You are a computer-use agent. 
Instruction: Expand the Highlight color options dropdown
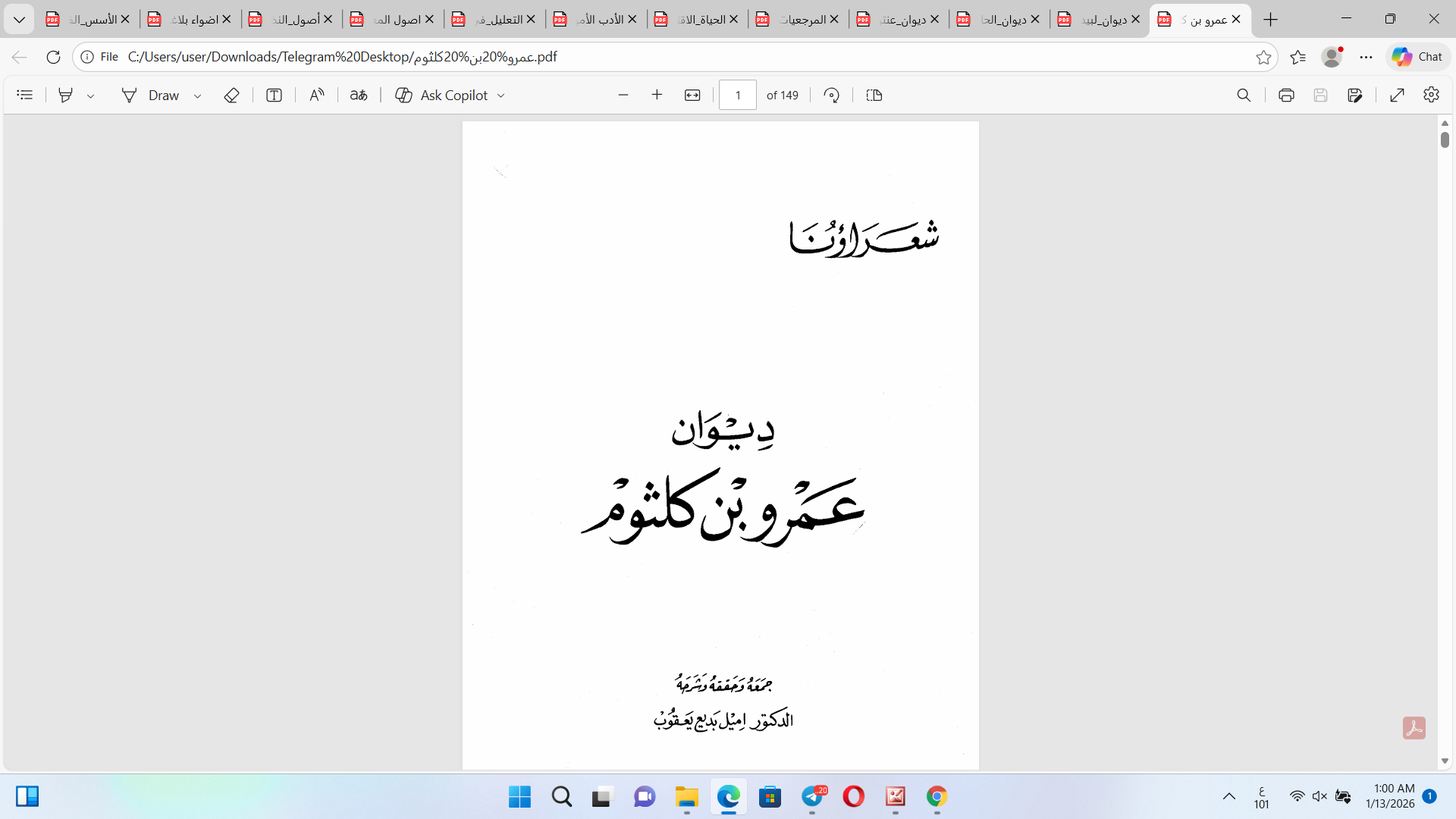click(90, 96)
